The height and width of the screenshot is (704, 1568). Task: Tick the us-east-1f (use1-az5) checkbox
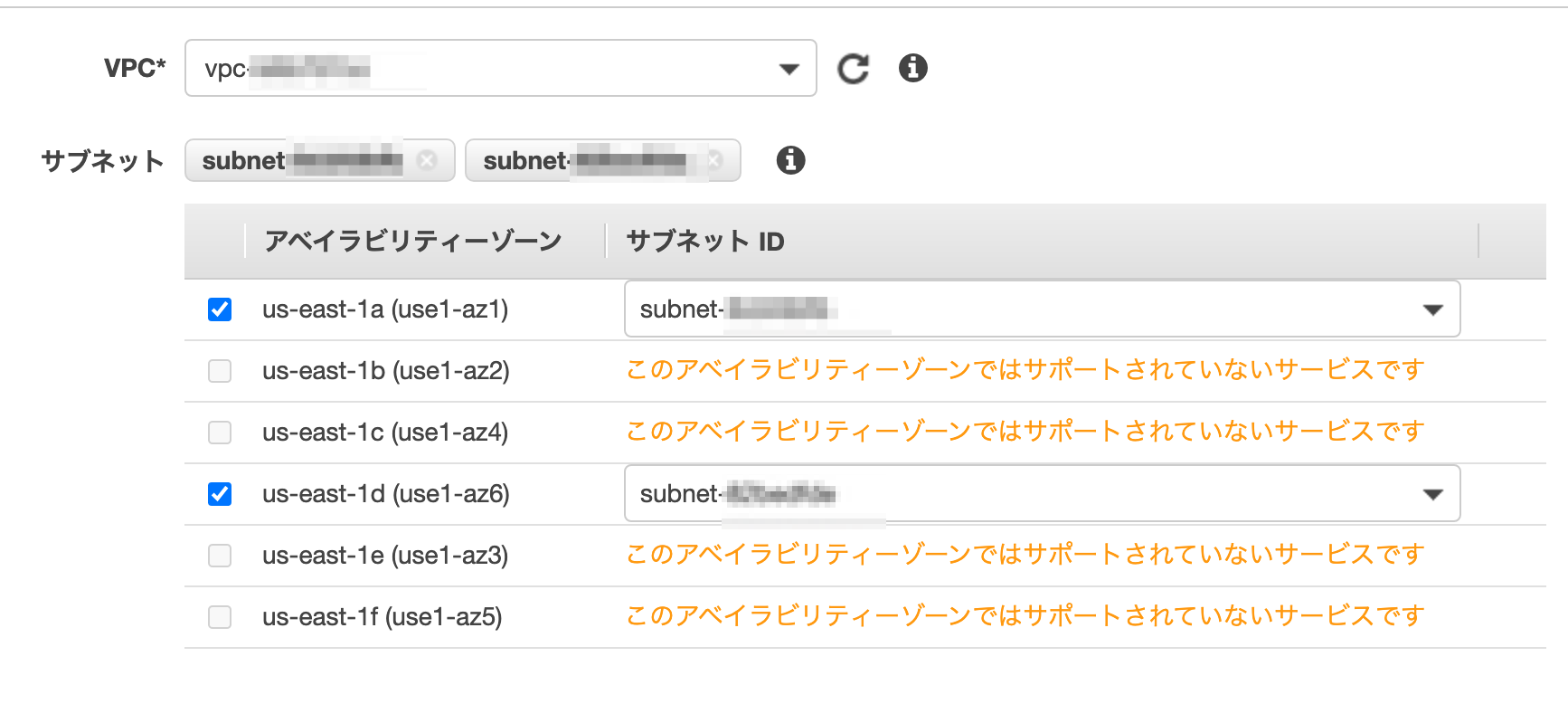click(x=220, y=617)
